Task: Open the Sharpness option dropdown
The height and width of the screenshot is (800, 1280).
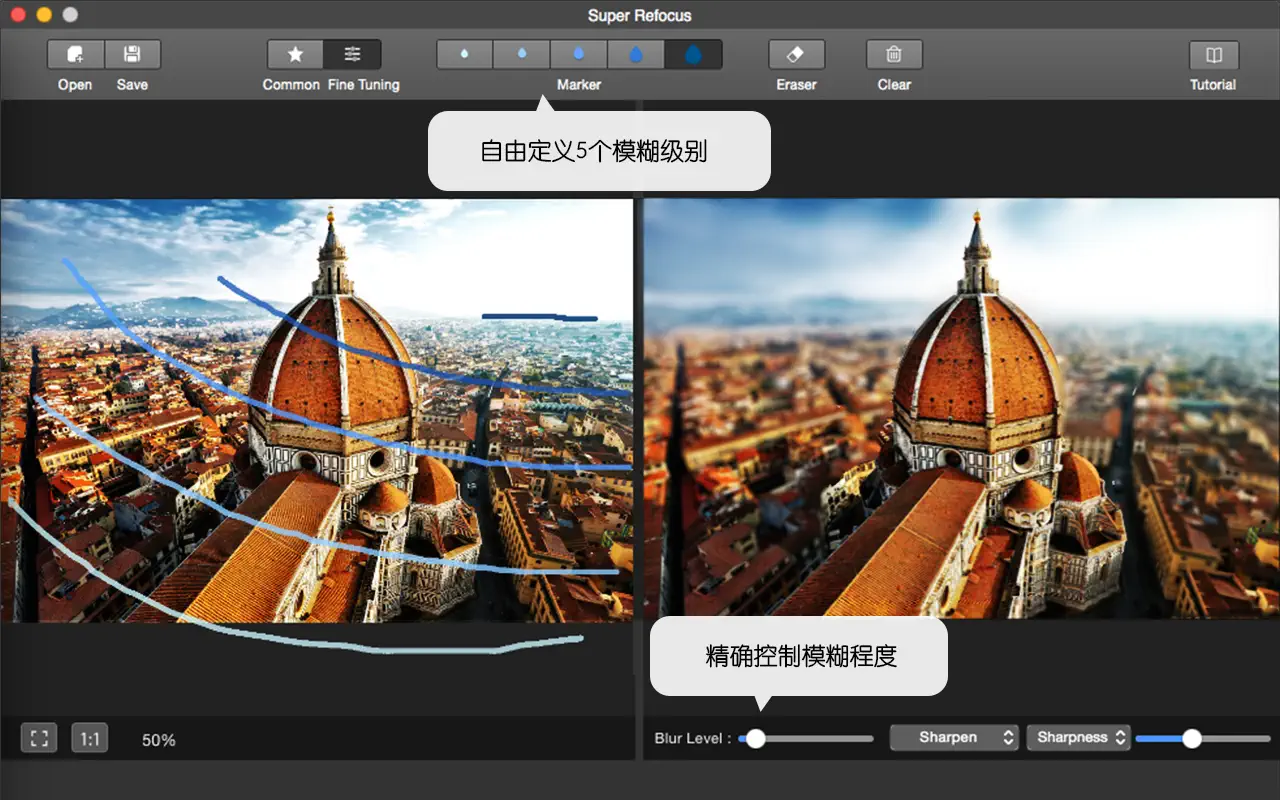Action: tap(1078, 737)
